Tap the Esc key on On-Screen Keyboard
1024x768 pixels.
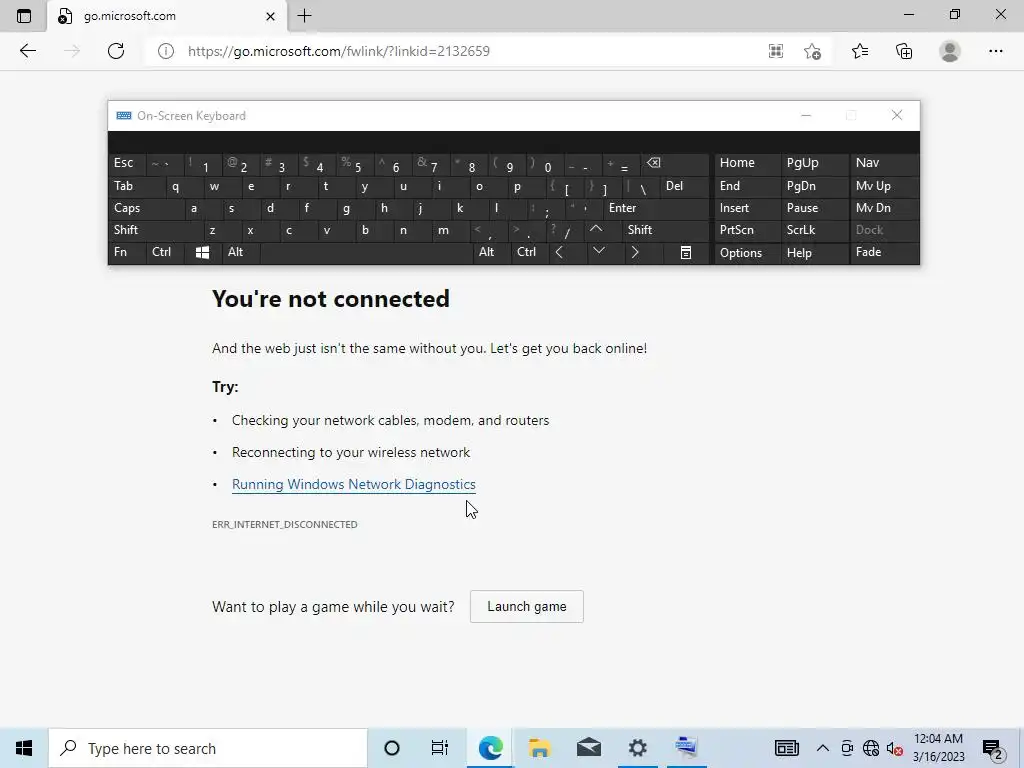(126, 163)
